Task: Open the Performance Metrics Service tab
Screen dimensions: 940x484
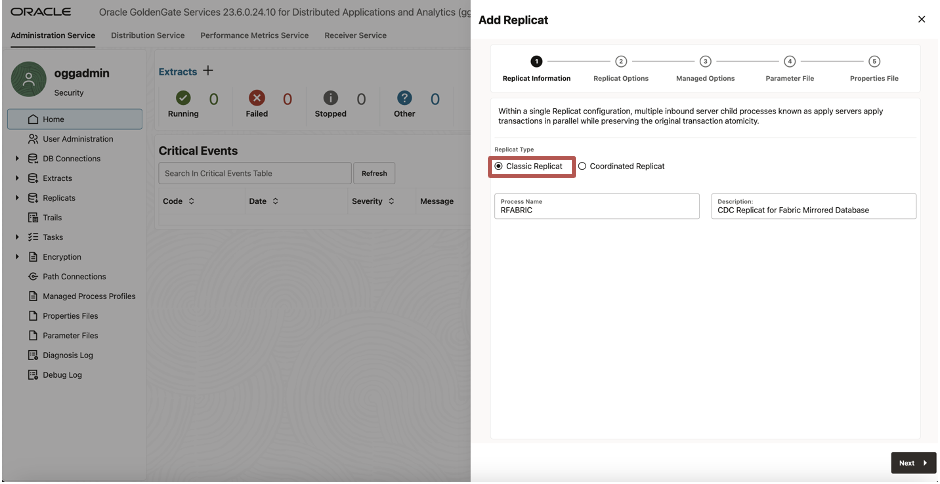Action: pos(254,35)
